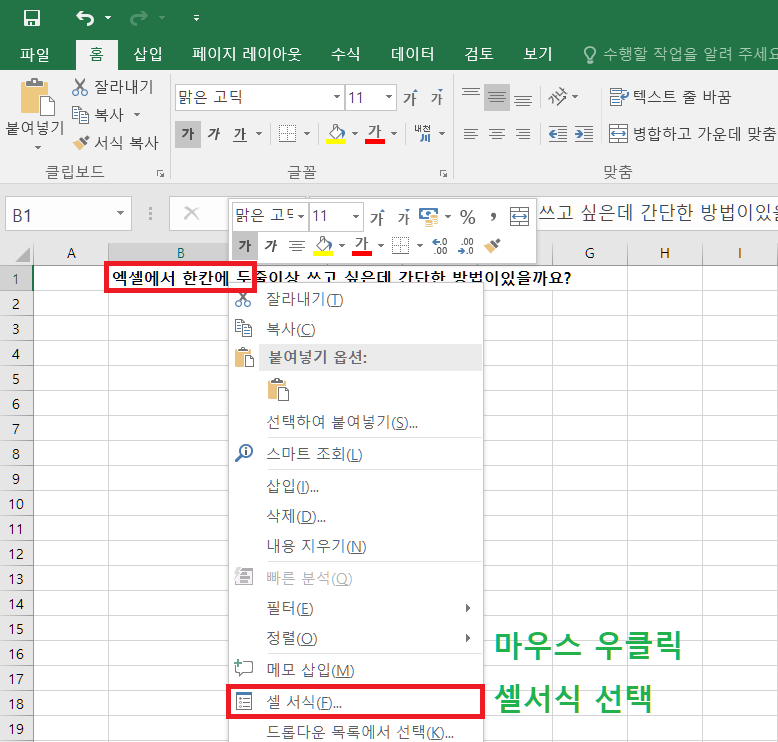The image size is (778, 742).
Task: Choose 복사(C) from context menu
Action: tap(356, 329)
